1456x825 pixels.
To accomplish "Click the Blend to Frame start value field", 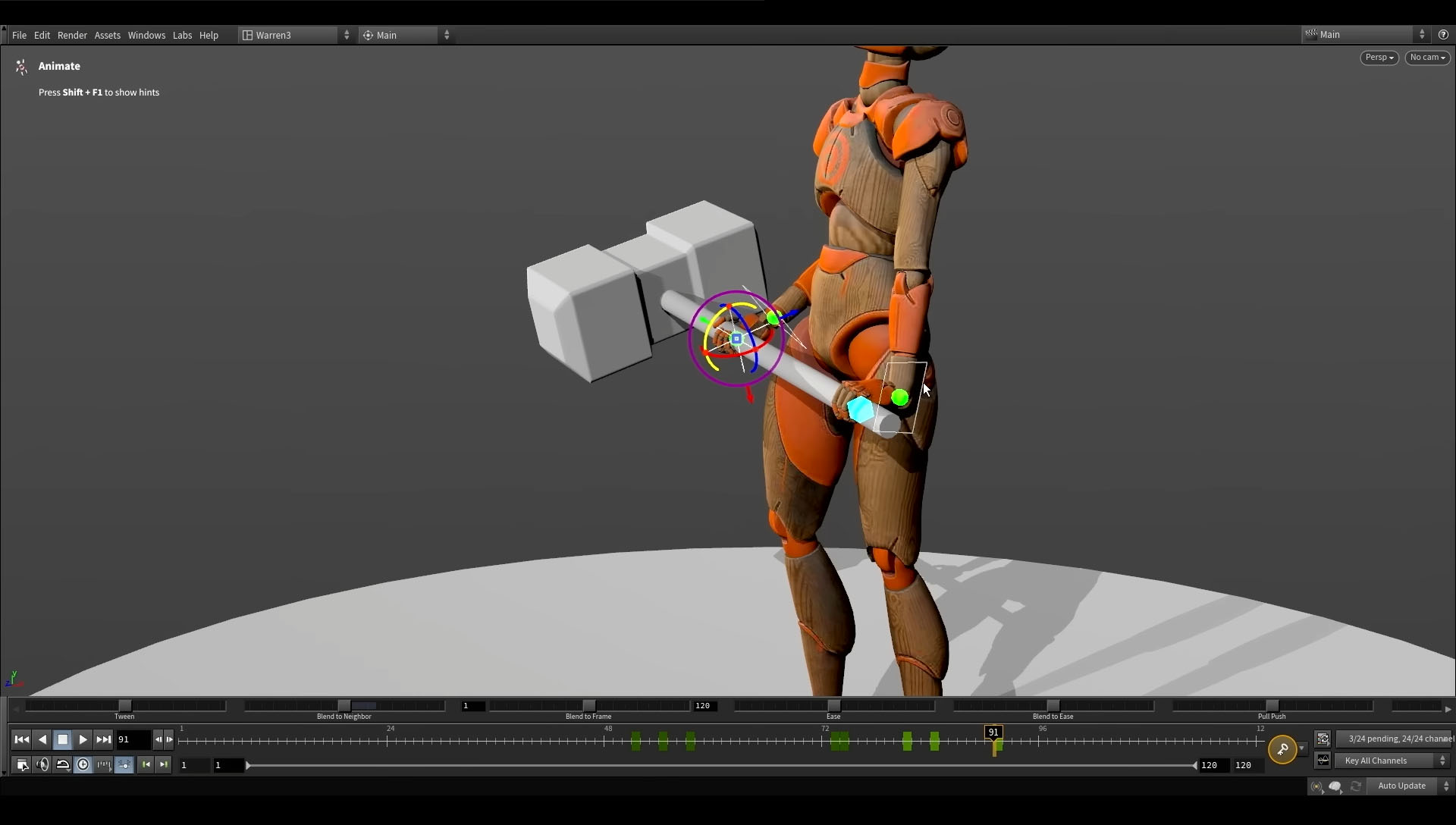I will click(473, 706).
